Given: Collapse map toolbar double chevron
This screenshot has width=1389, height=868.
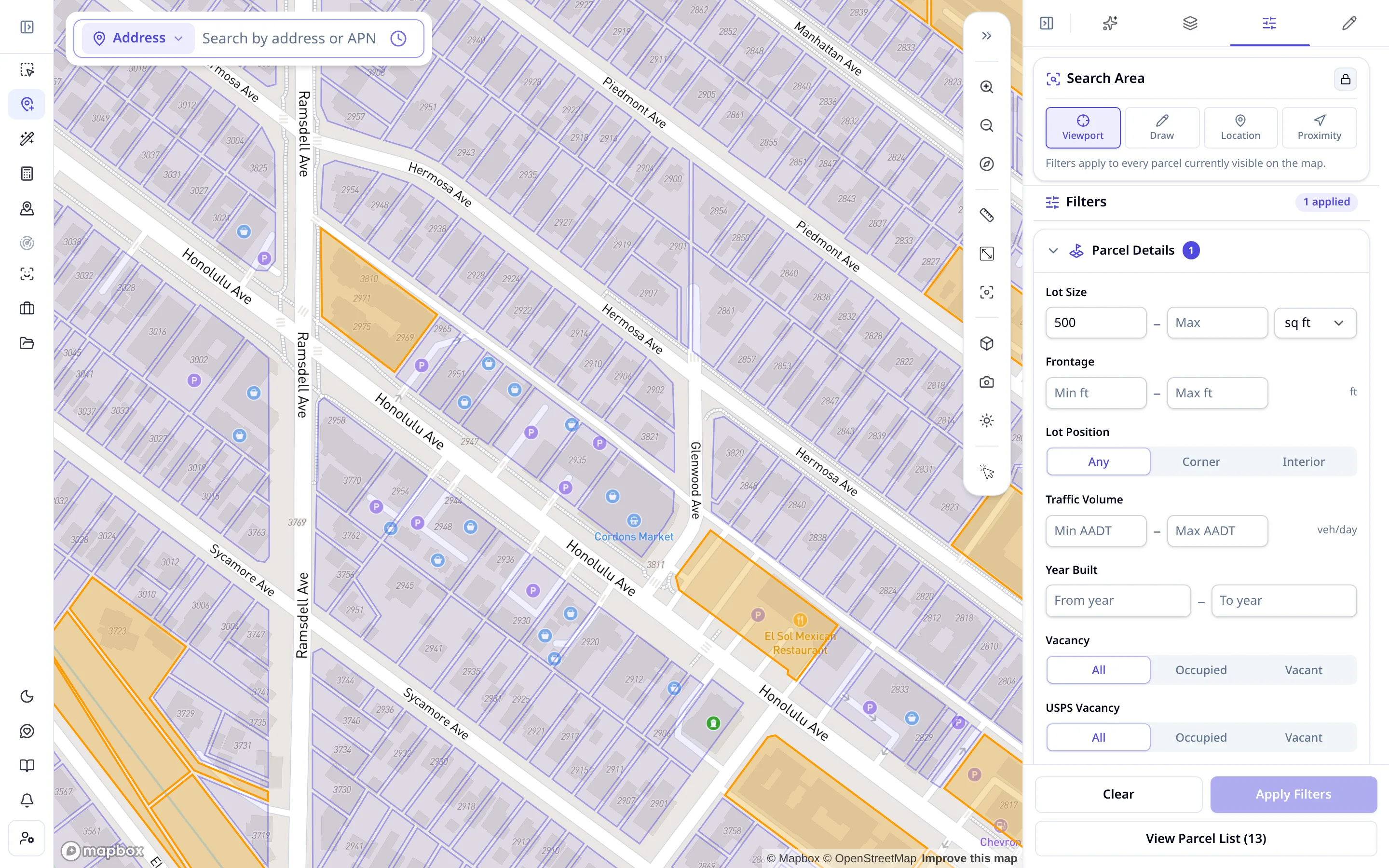Looking at the screenshot, I should click(987, 36).
